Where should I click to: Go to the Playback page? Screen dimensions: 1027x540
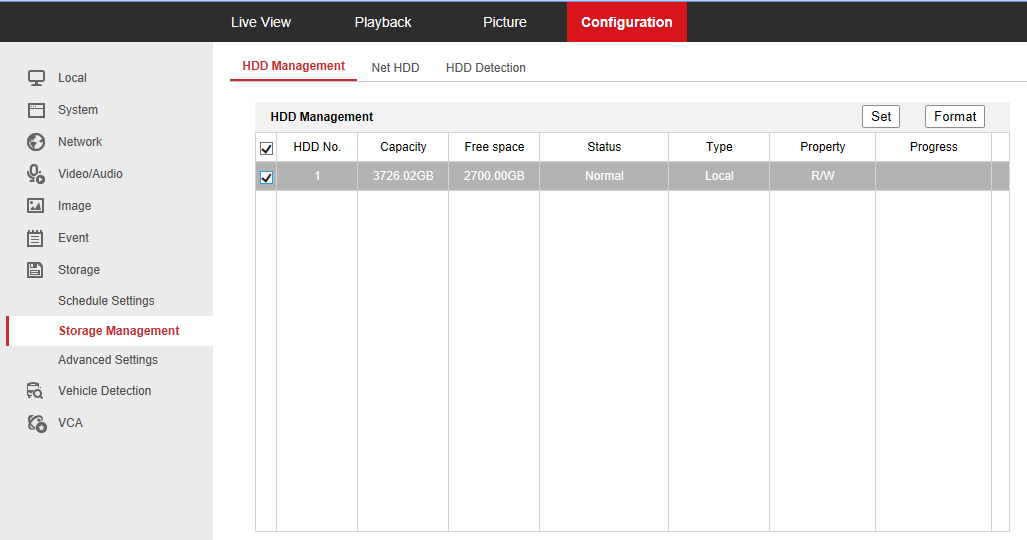pos(383,22)
